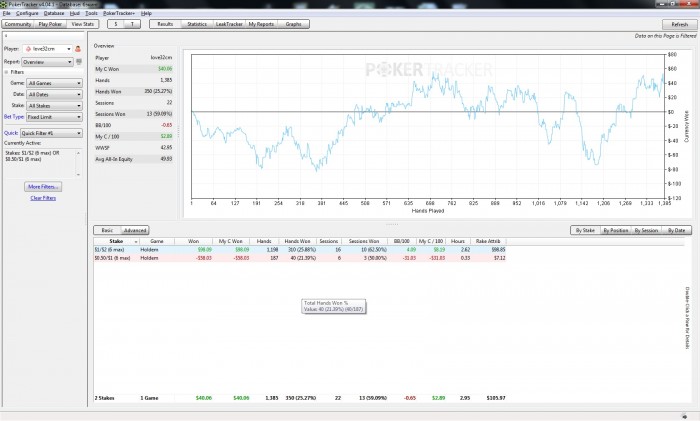Open the Hud menu
The height and width of the screenshot is (421, 700).
click(x=75, y=13)
